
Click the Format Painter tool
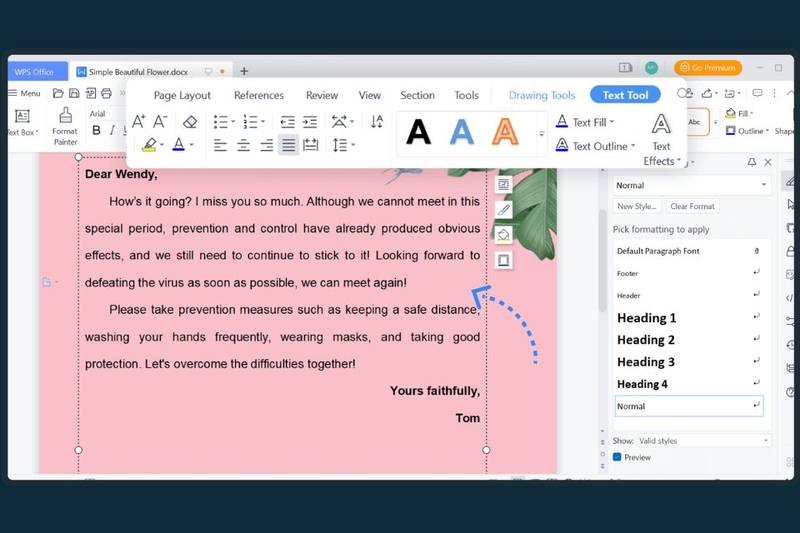(65, 126)
